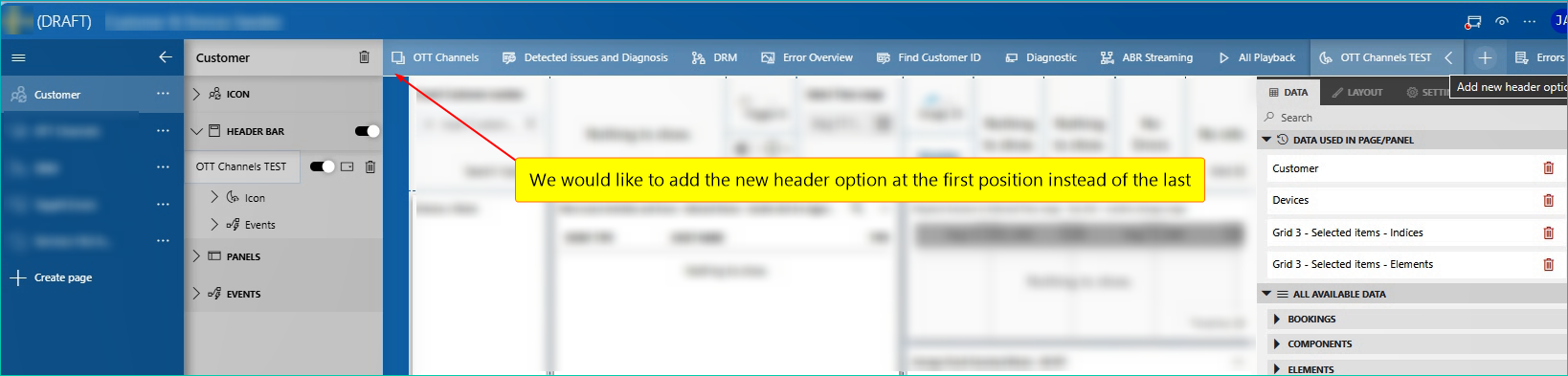Click the data Search field
This screenshot has width=1568, height=376.
tap(1411, 118)
